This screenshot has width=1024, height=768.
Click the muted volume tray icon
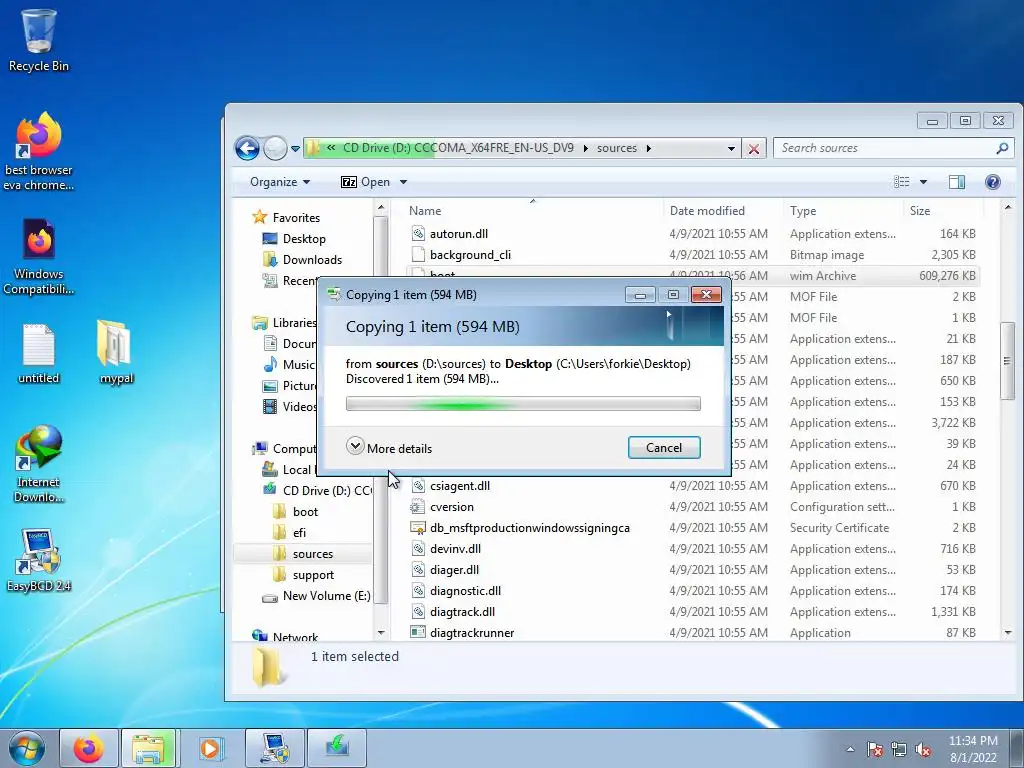click(923, 750)
